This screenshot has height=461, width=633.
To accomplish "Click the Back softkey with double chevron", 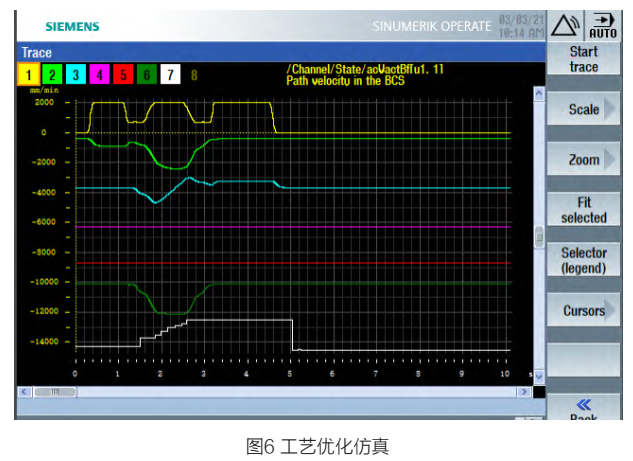I will tap(583, 408).
